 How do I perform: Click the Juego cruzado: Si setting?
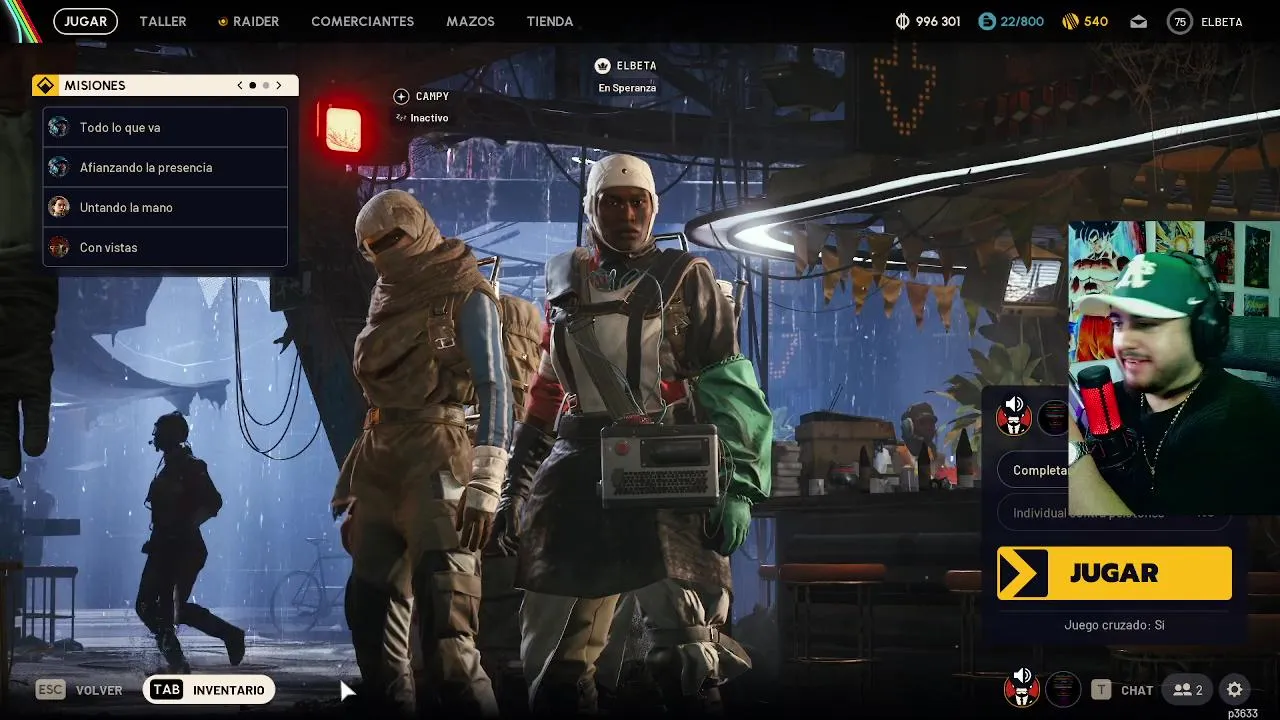coord(1114,625)
